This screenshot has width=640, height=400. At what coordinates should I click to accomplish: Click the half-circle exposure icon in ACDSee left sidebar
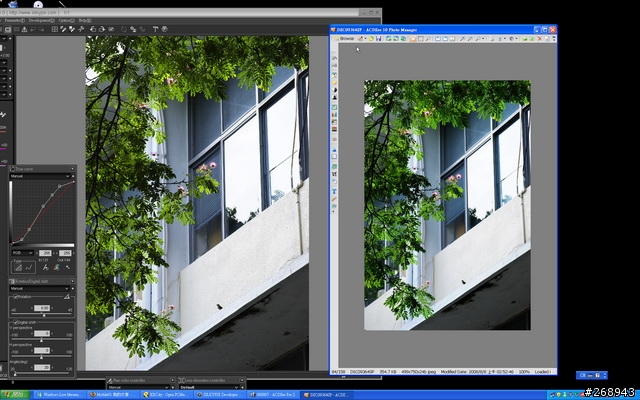[x=334, y=90]
